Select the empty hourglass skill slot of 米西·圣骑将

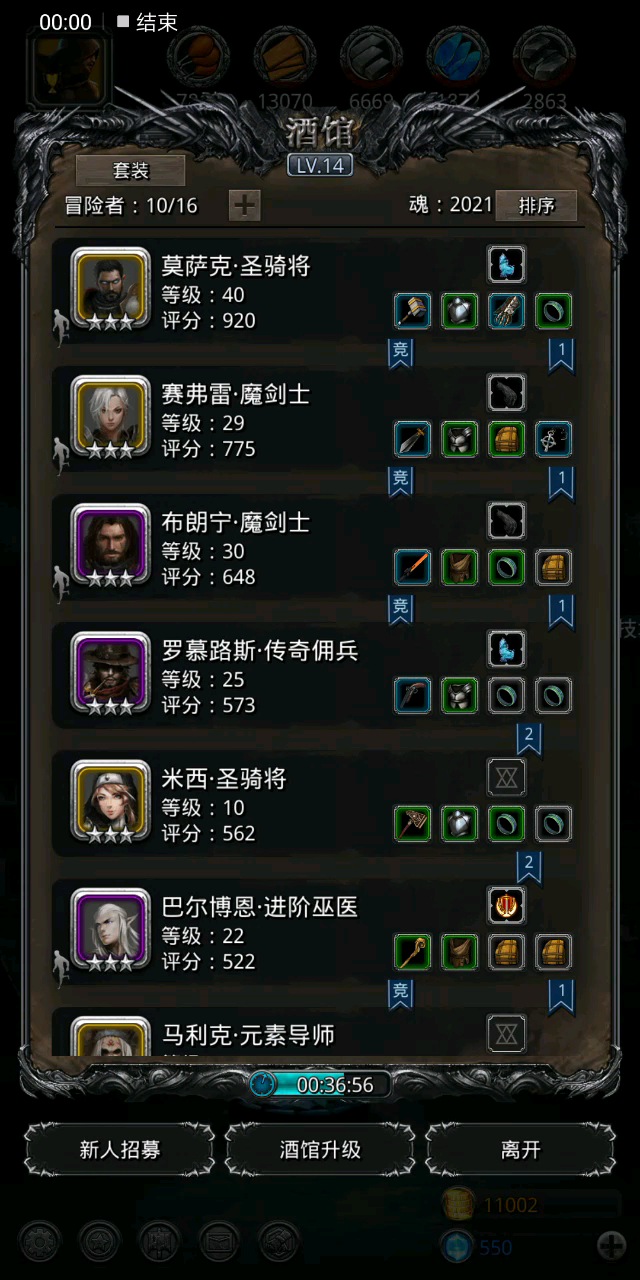tap(507, 777)
